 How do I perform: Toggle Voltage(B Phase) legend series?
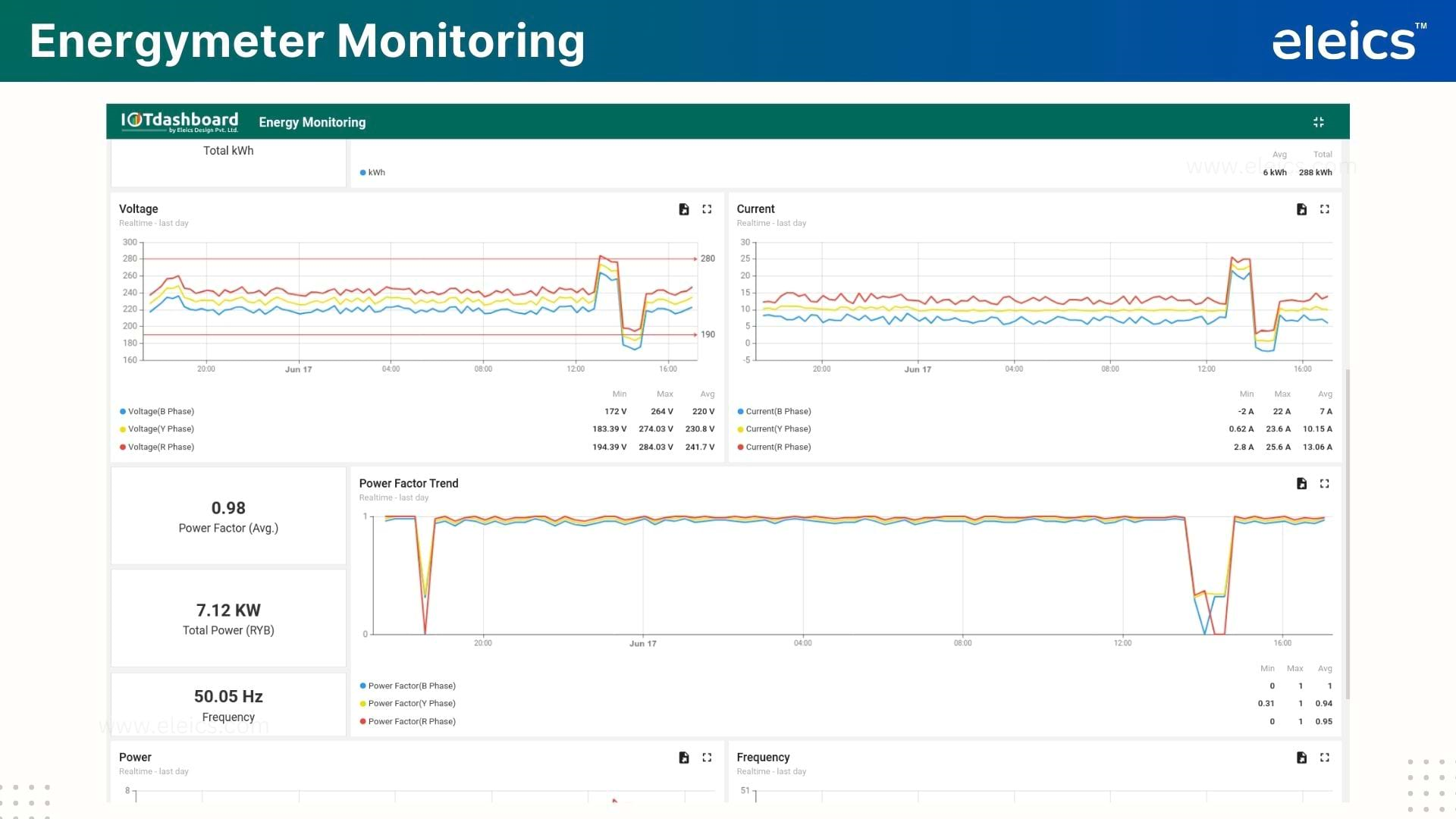tap(157, 412)
